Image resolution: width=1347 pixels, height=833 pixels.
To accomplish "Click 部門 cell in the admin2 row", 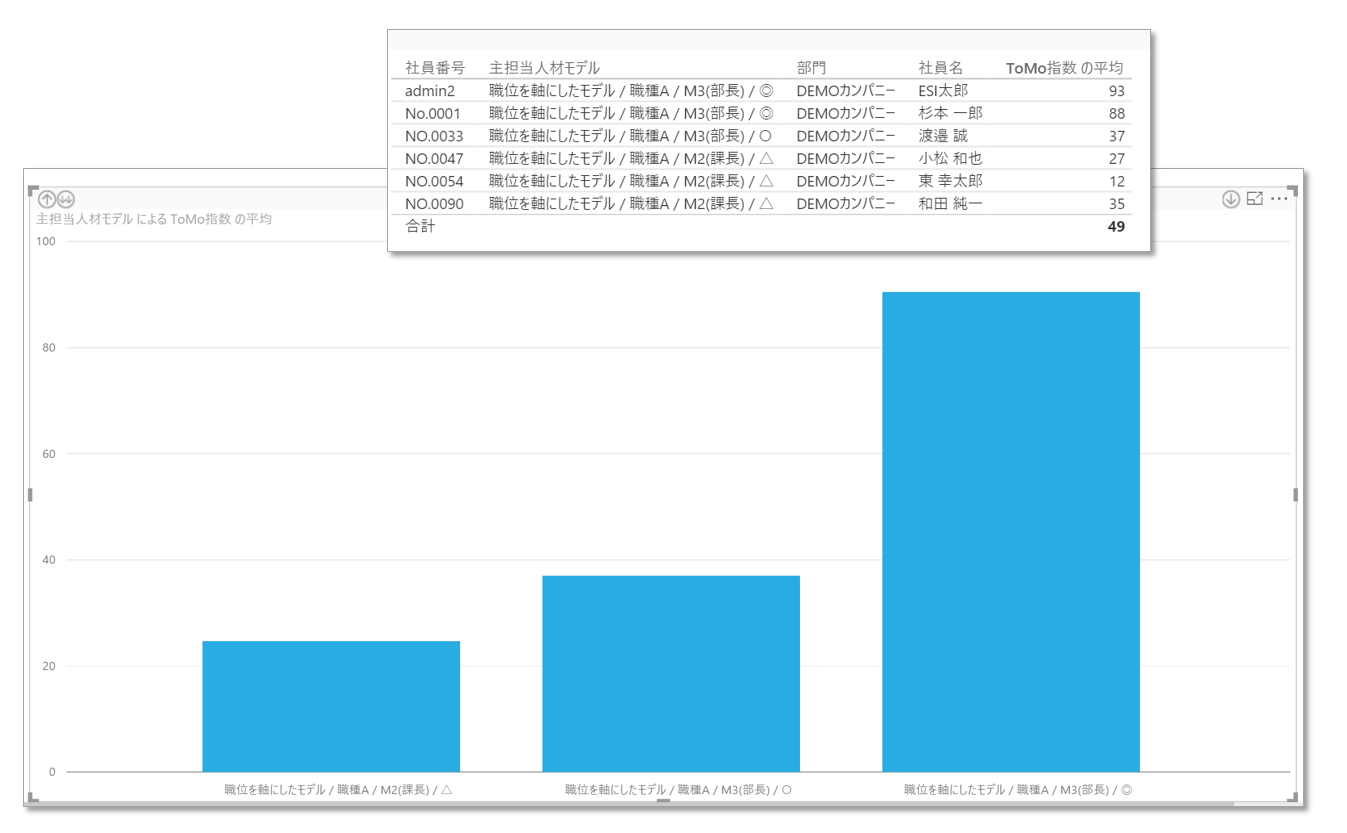I will click(x=846, y=91).
